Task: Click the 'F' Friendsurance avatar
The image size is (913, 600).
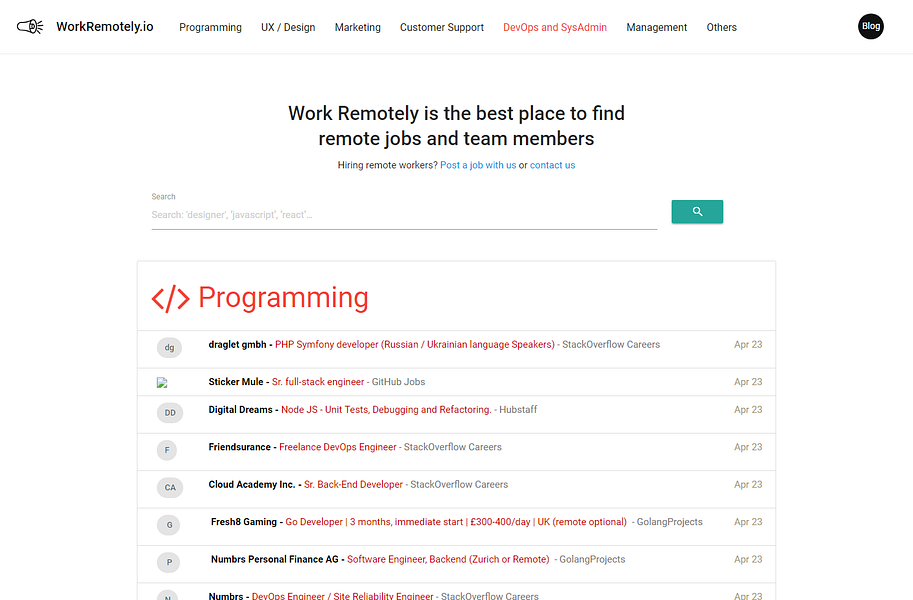Action: click(x=167, y=450)
